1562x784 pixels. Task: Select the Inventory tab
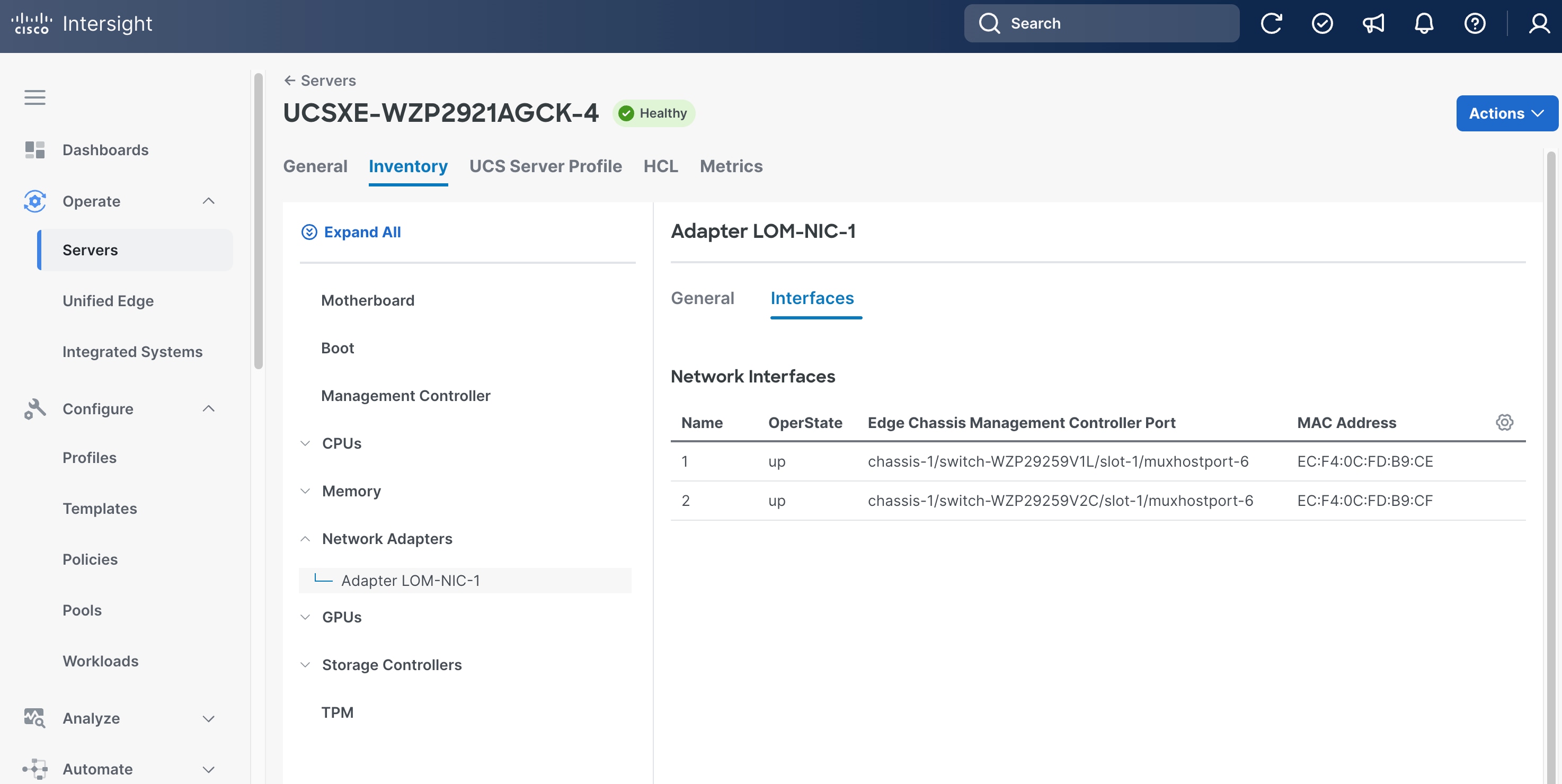click(408, 166)
